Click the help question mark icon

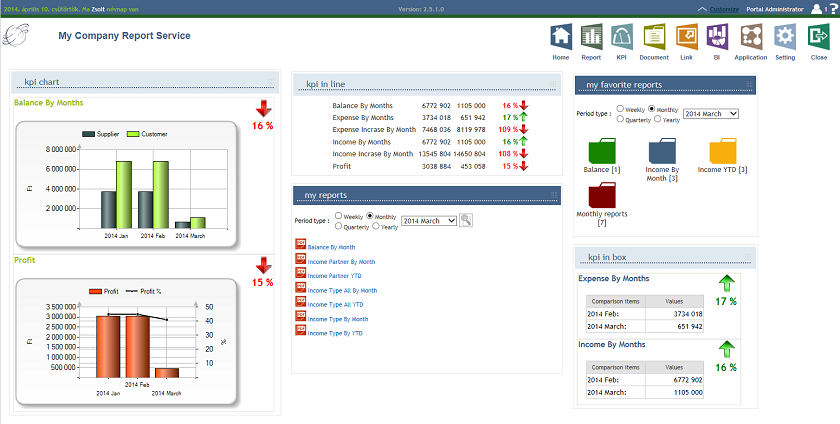832,9
